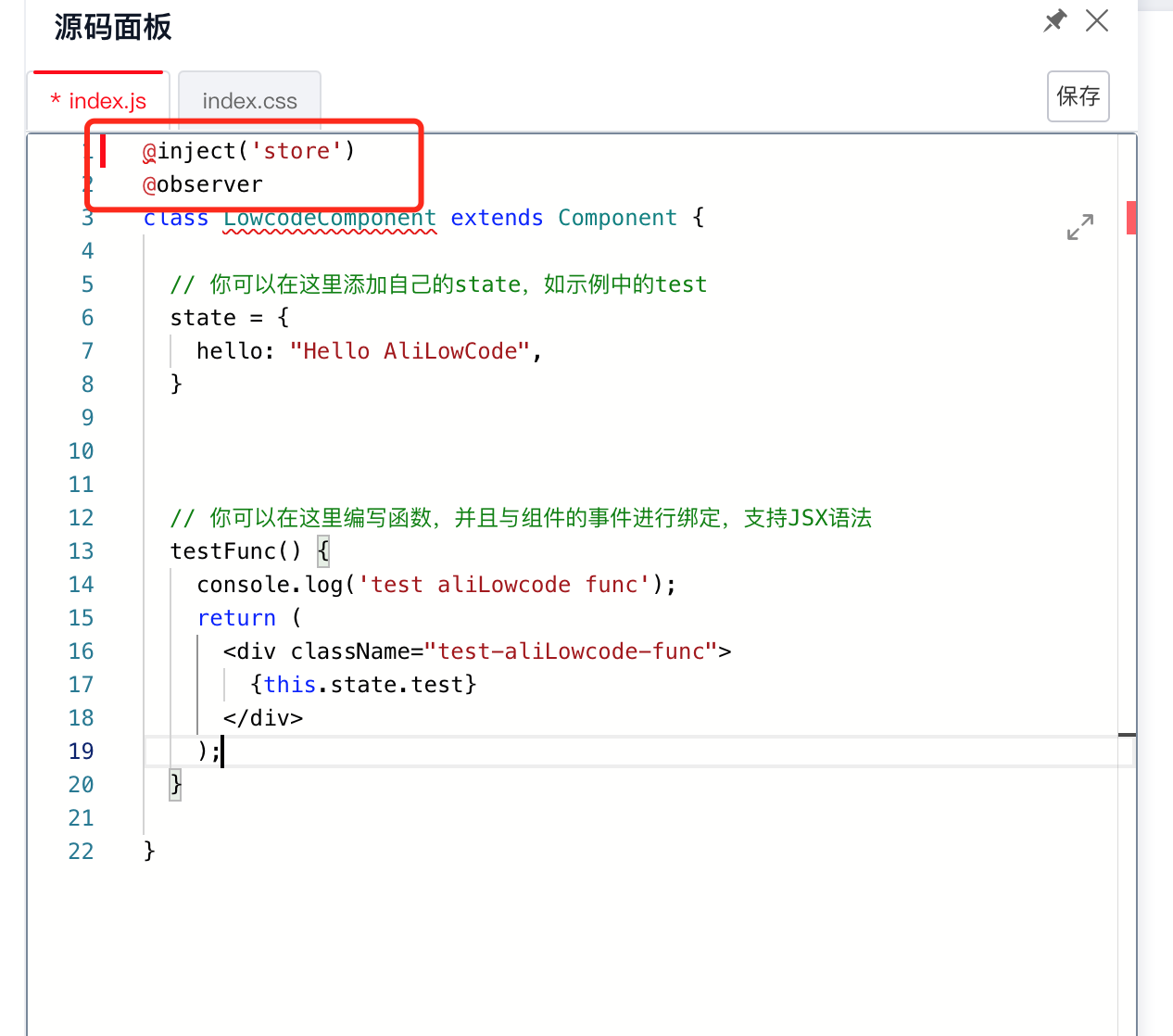This screenshot has height=1036, width=1173.
Task: Click the console.log statement on line 14
Action: (436, 585)
